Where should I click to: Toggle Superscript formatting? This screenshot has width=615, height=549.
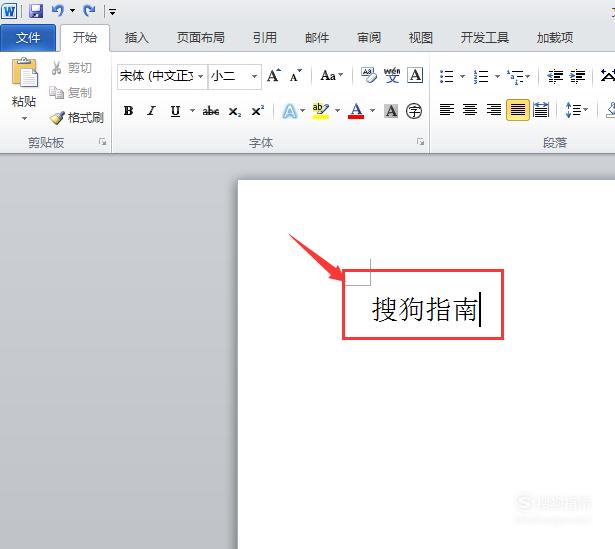point(257,111)
